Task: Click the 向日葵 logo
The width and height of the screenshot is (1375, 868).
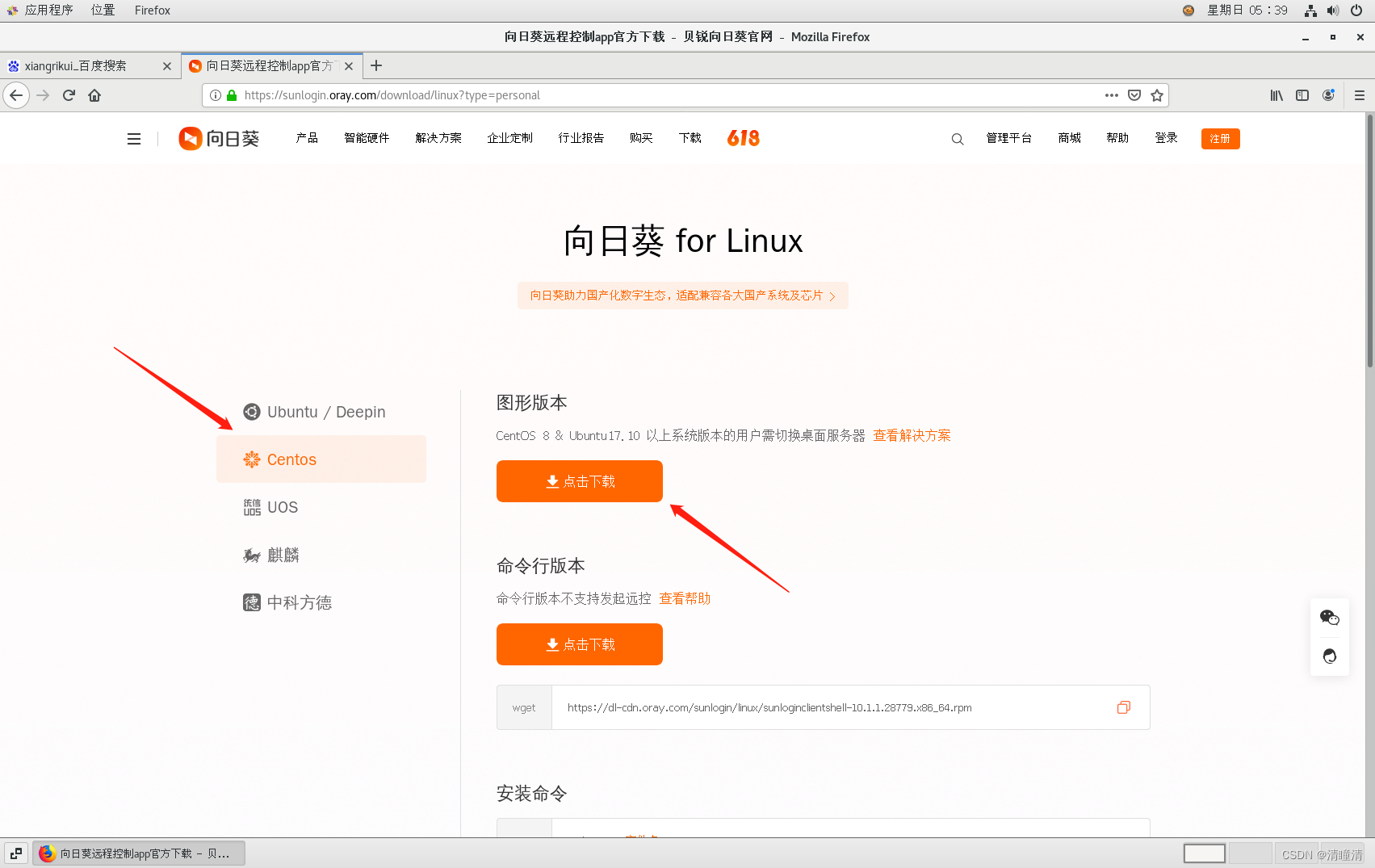Action: [219, 139]
